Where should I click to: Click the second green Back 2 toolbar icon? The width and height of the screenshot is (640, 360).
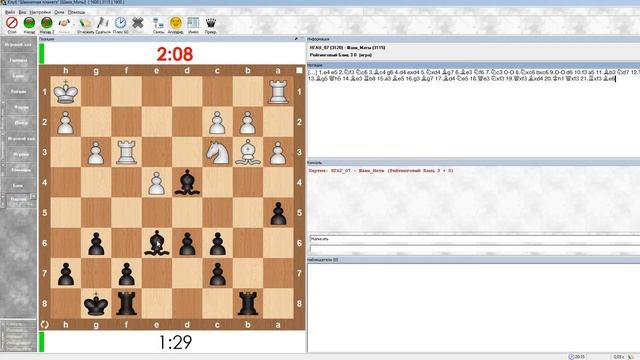[47, 23]
